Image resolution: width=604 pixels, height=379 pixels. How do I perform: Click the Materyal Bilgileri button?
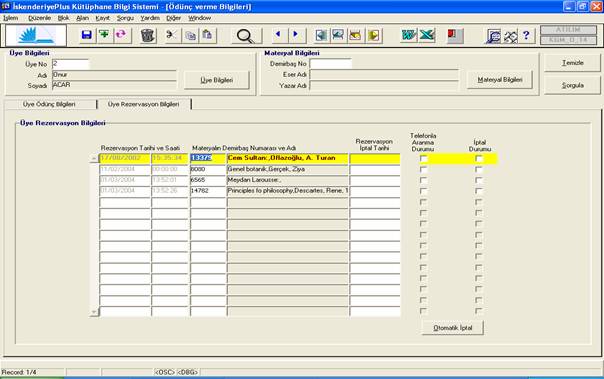(500, 80)
